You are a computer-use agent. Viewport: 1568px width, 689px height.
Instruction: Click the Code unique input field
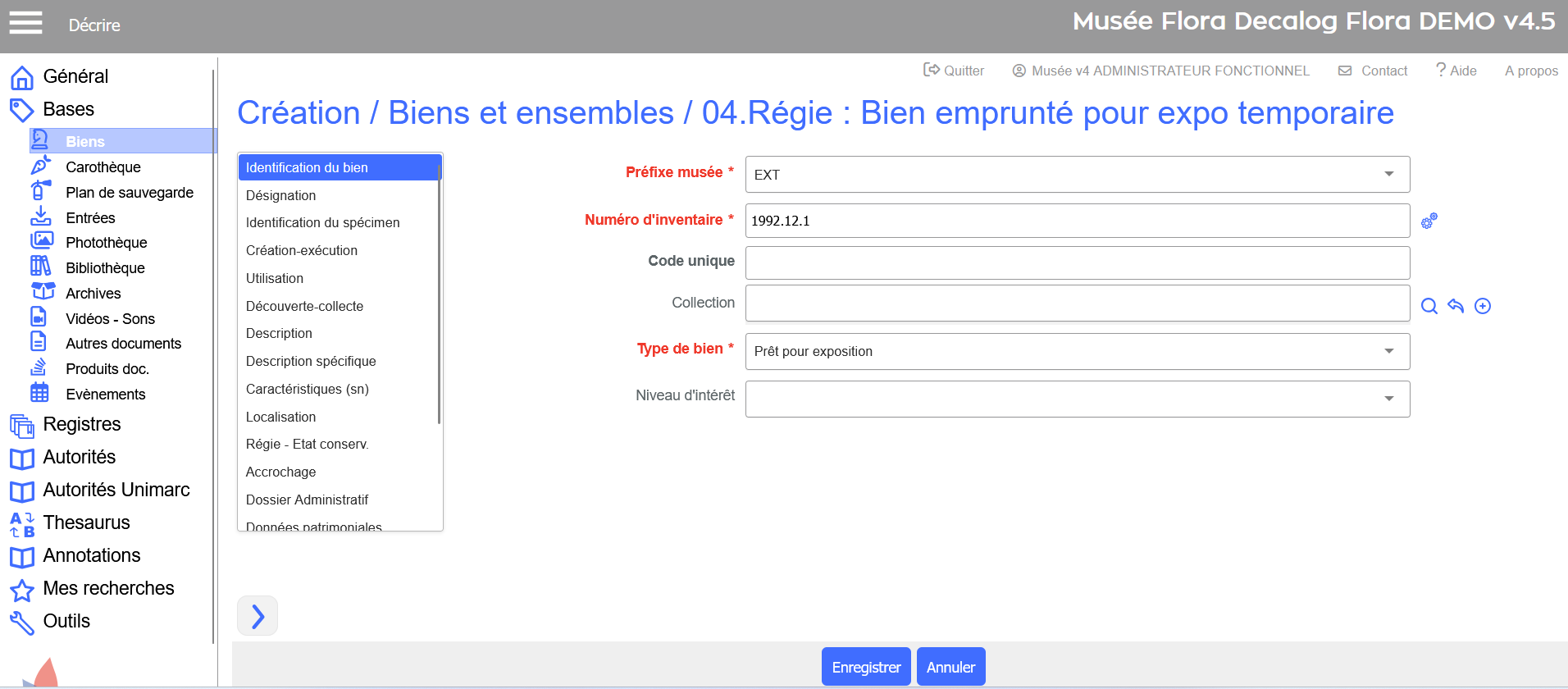coord(1078,262)
